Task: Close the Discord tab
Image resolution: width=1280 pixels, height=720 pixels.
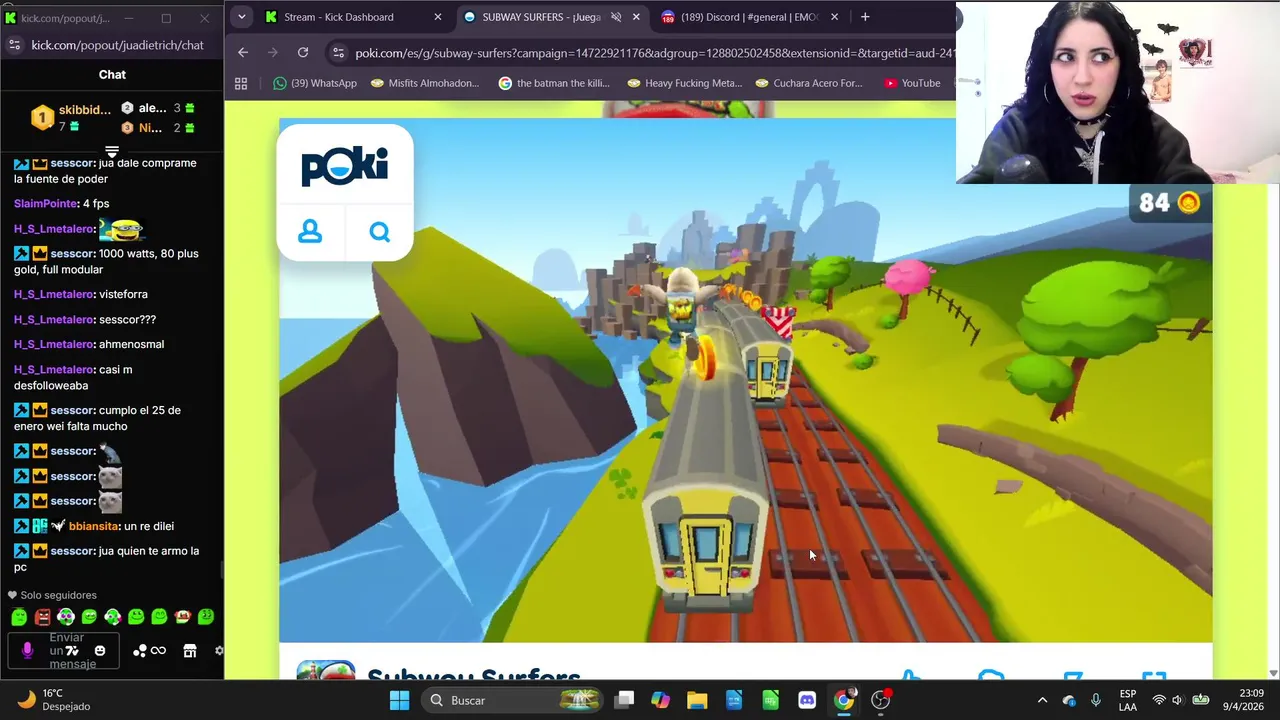Action: point(834,17)
